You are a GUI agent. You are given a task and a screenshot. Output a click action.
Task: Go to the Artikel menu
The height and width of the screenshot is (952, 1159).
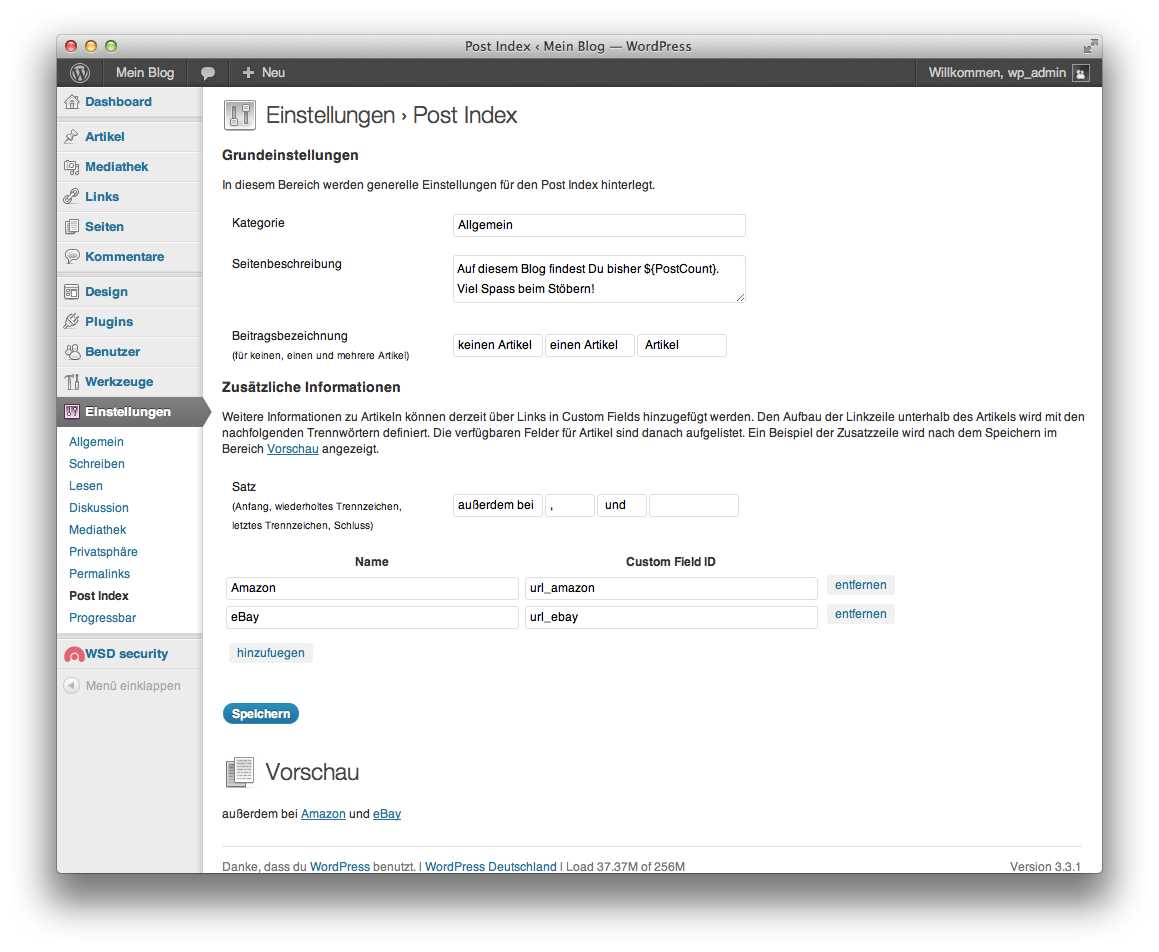pyautogui.click(x=105, y=137)
